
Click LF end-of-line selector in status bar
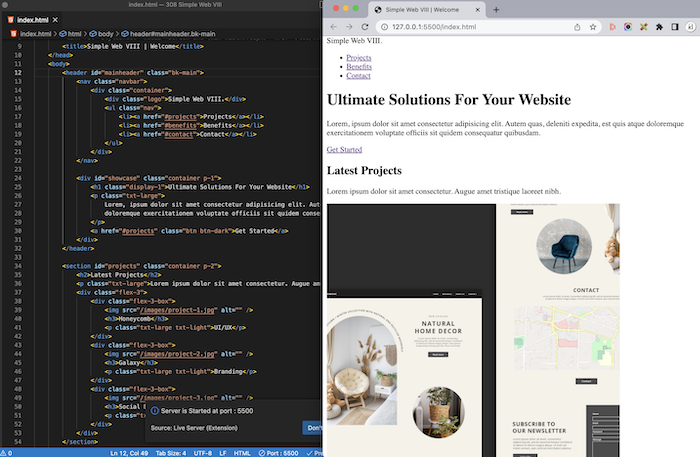(x=223, y=453)
